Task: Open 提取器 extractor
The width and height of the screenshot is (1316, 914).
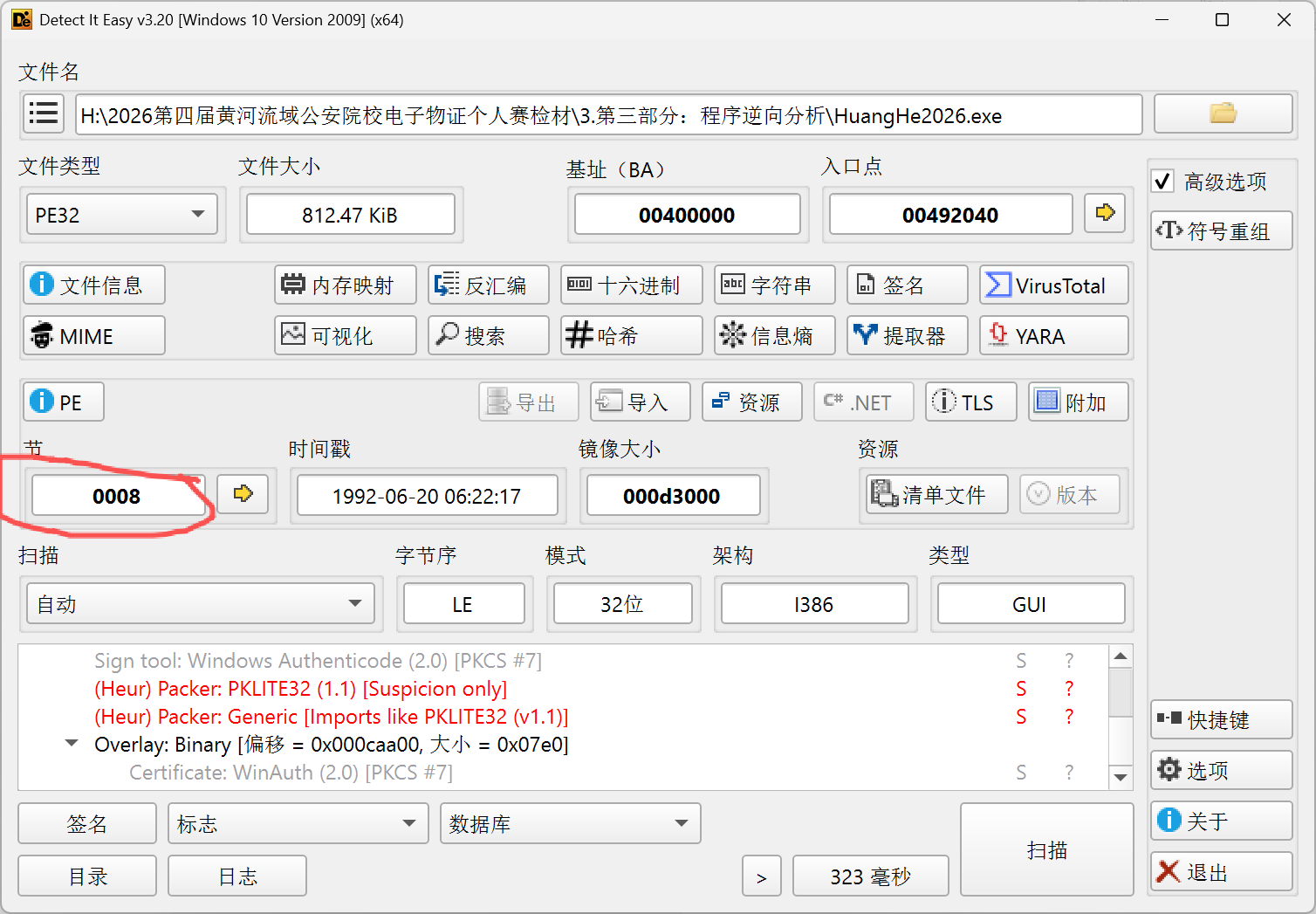Action: coord(908,335)
